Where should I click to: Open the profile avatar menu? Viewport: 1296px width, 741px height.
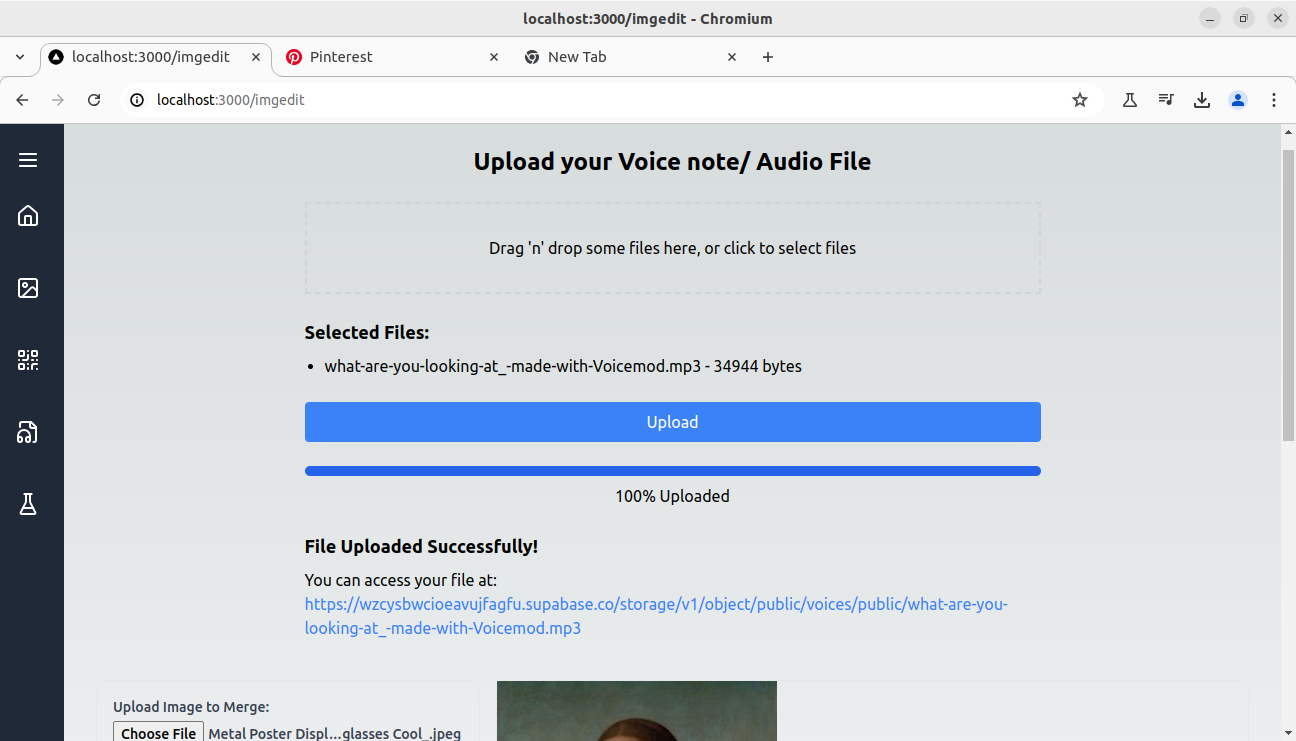(1238, 100)
